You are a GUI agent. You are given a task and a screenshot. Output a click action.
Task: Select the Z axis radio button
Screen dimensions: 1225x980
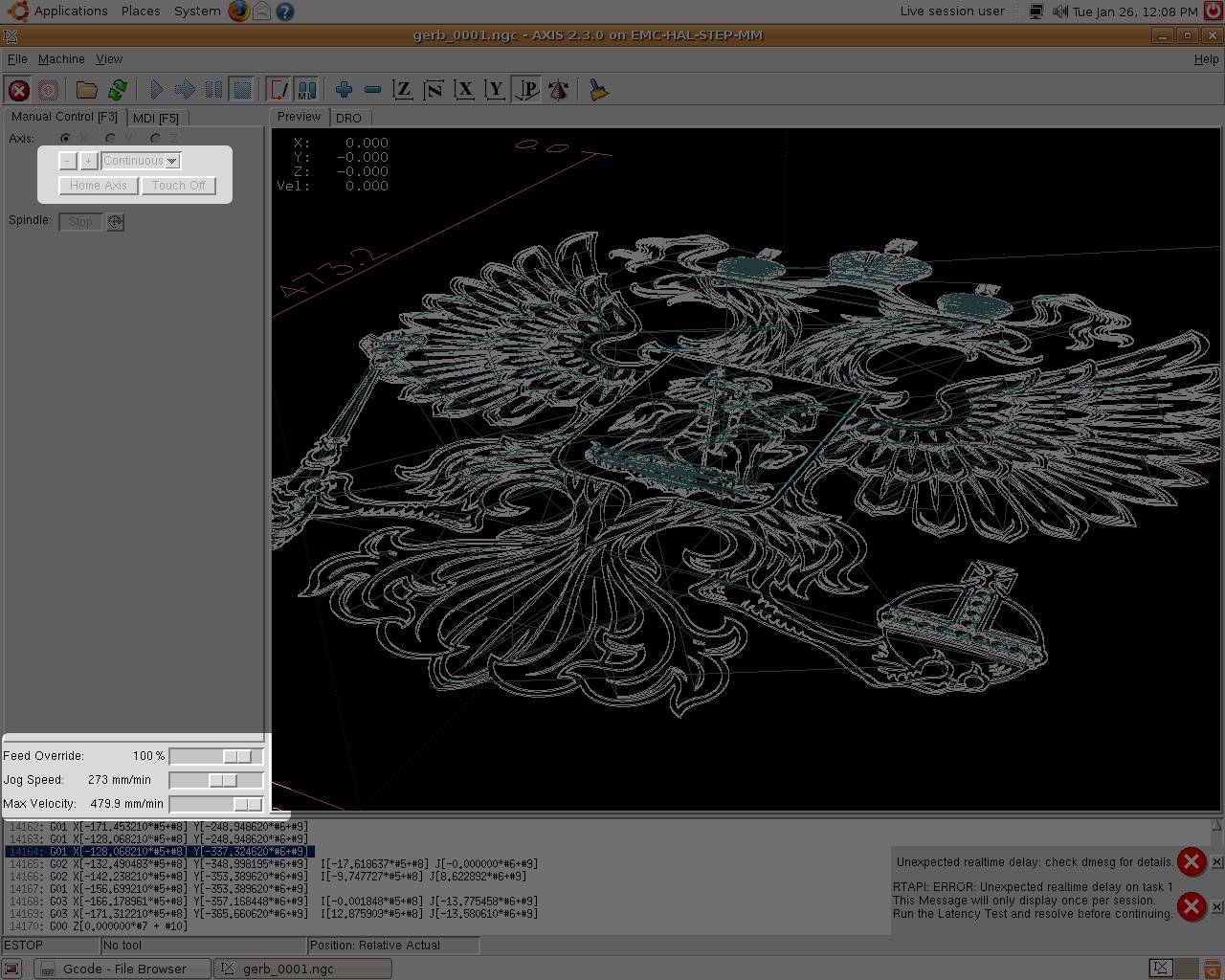155,139
